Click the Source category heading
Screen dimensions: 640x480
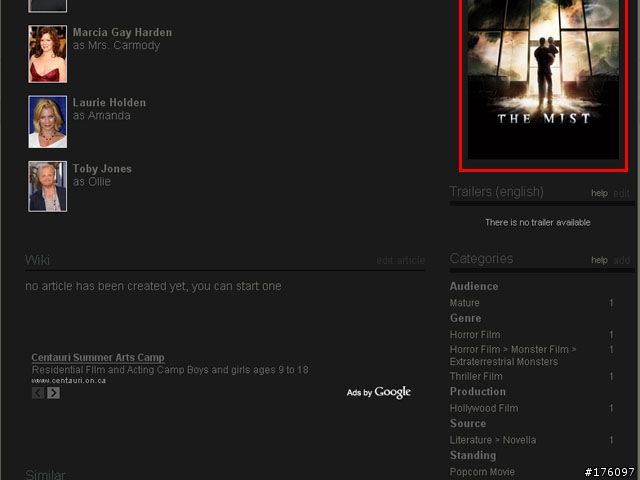(x=468, y=423)
